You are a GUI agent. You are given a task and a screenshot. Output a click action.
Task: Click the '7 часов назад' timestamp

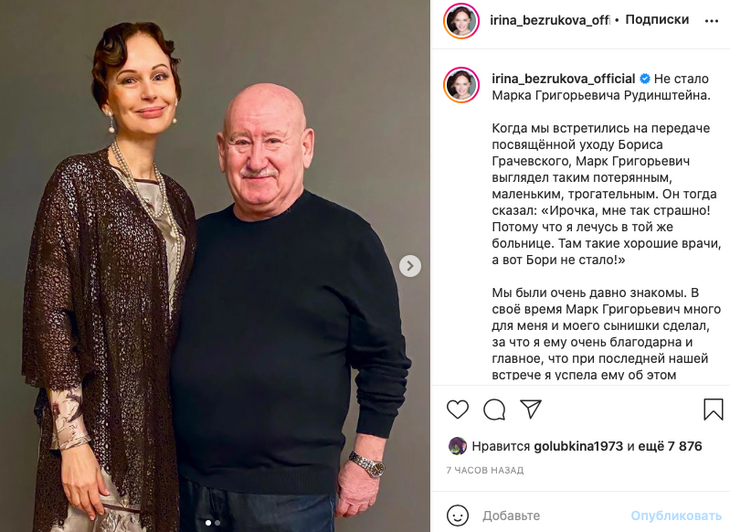click(485, 471)
